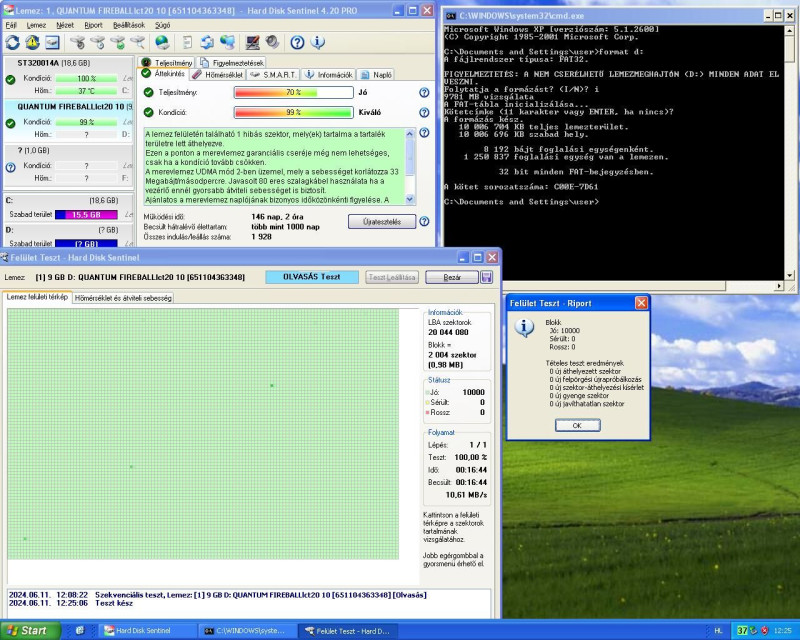Open the Napló tab
This screenshot has height=640, width=800.
(376, 75)
